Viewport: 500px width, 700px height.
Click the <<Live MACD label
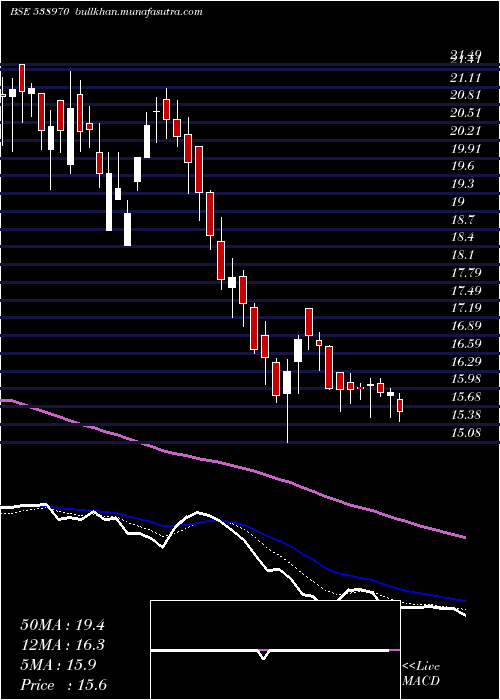tap(421, 674)
